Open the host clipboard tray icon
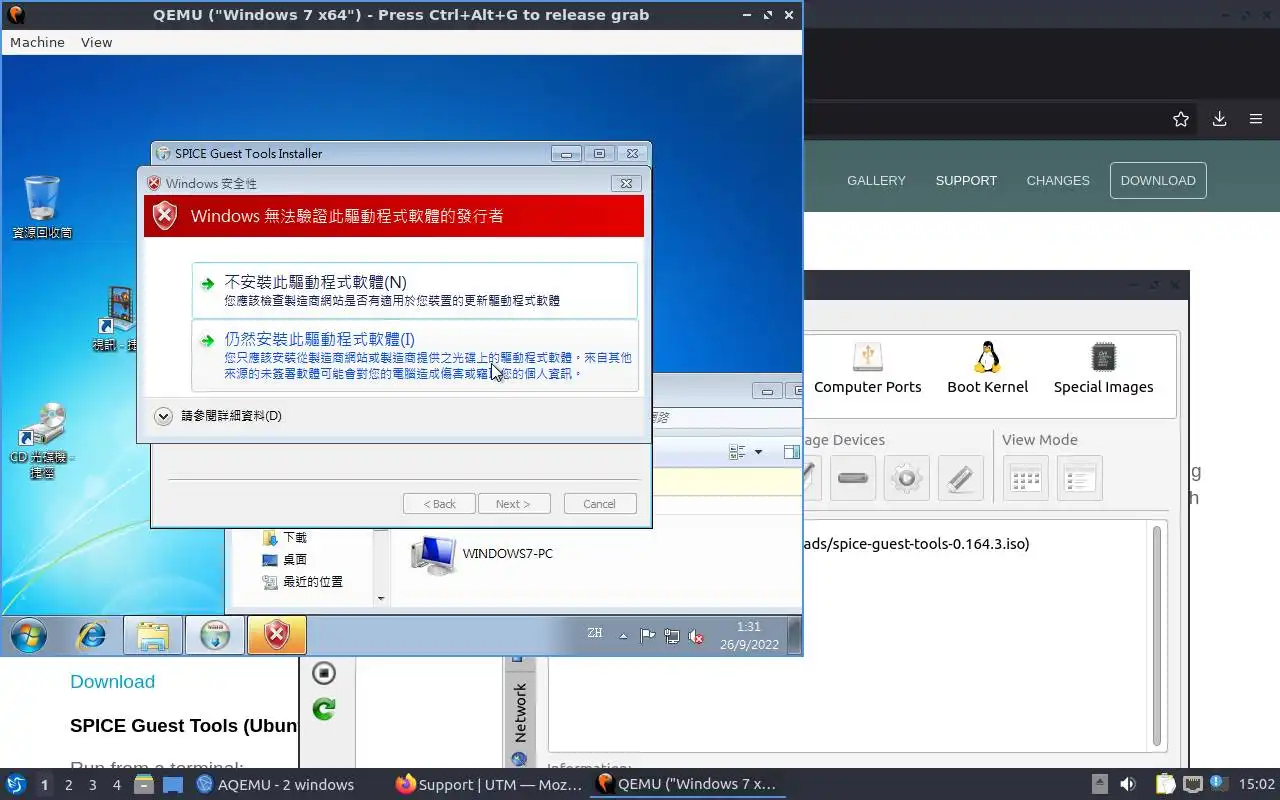The height and width of the screenshot is (800, 1280). 1166,785
